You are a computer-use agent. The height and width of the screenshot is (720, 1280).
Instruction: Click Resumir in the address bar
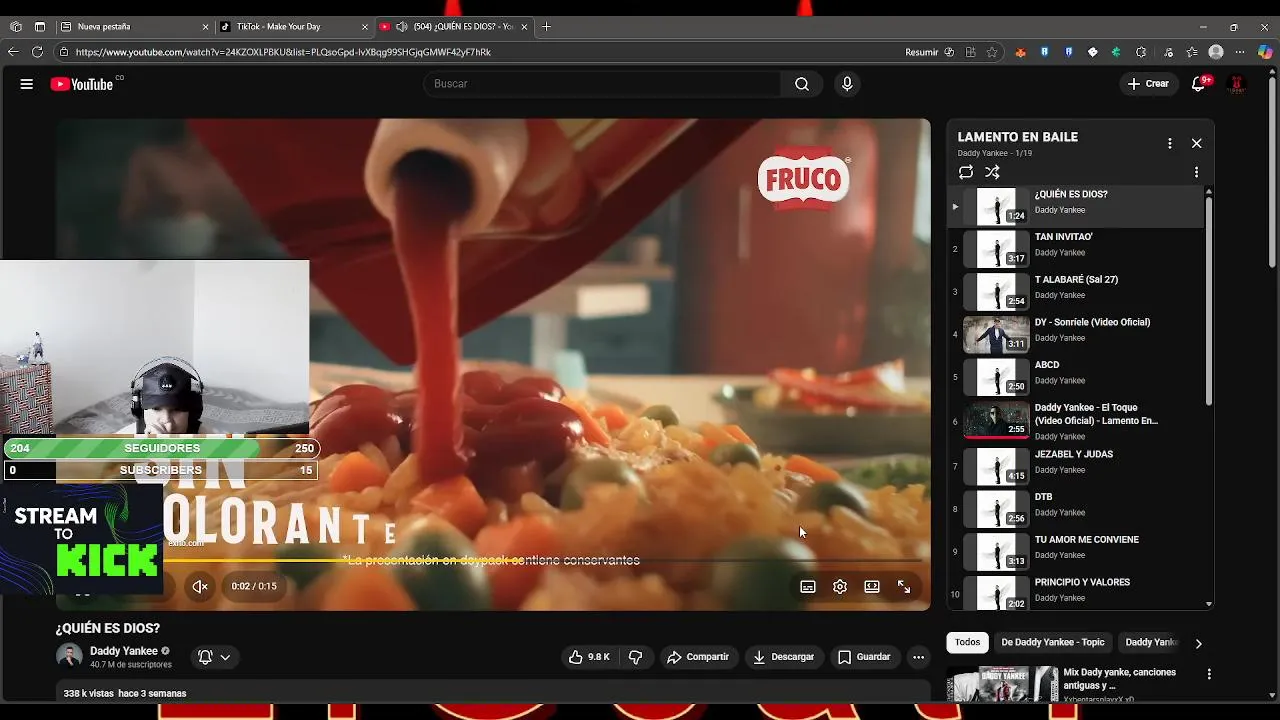(x=922, y=52)
